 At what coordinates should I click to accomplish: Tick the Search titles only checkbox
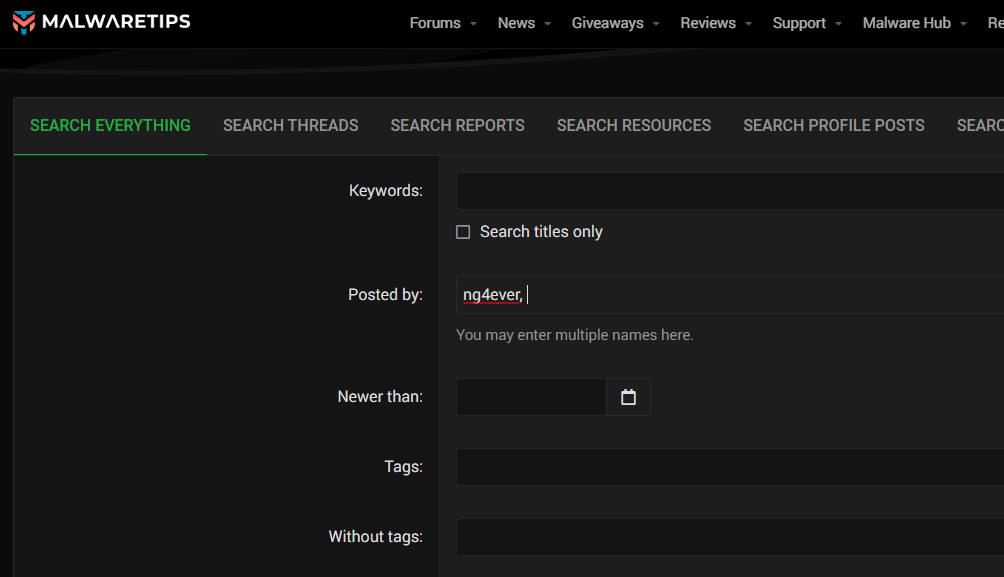[x=463, y=232]
